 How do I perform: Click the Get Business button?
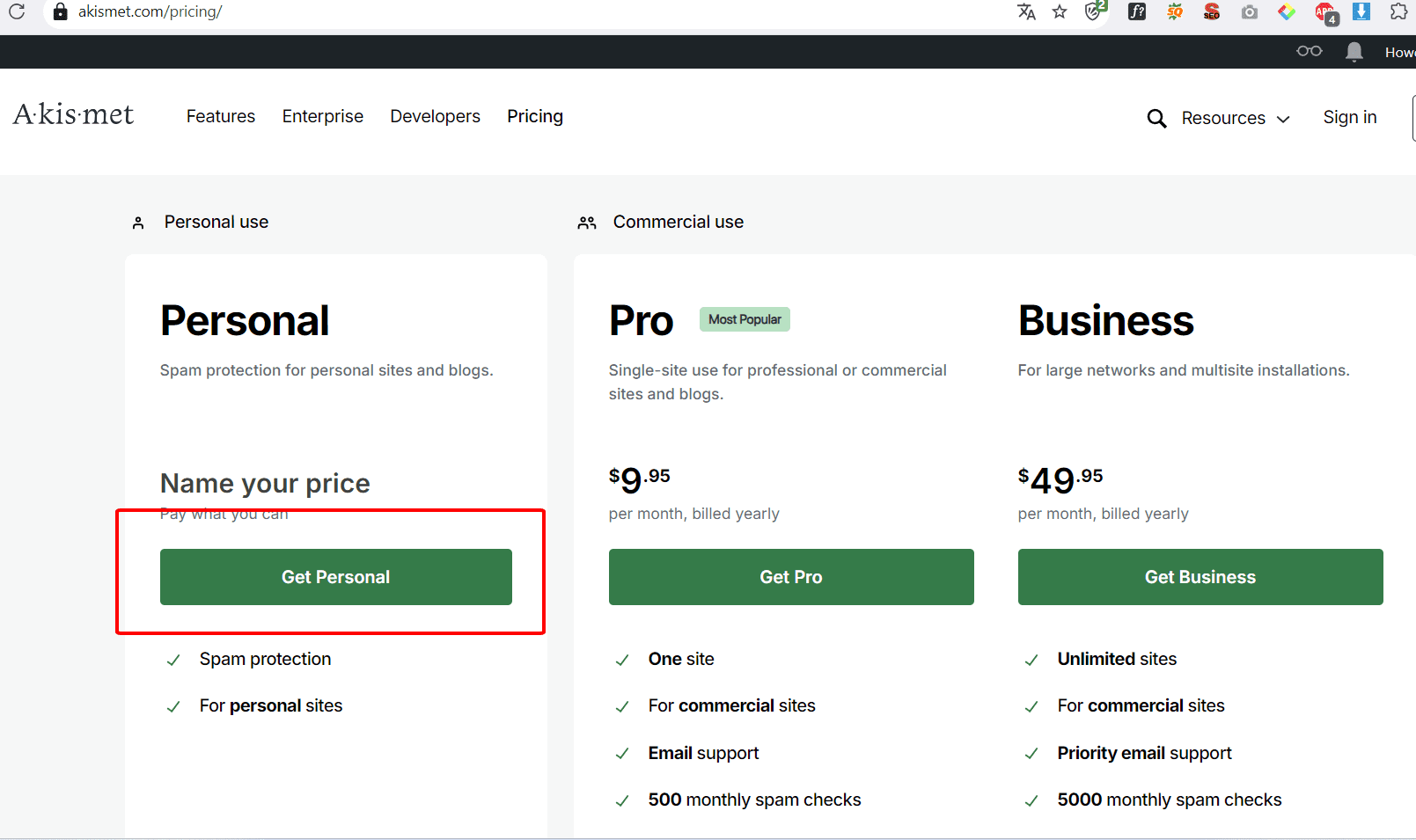tap(1200, 577)
